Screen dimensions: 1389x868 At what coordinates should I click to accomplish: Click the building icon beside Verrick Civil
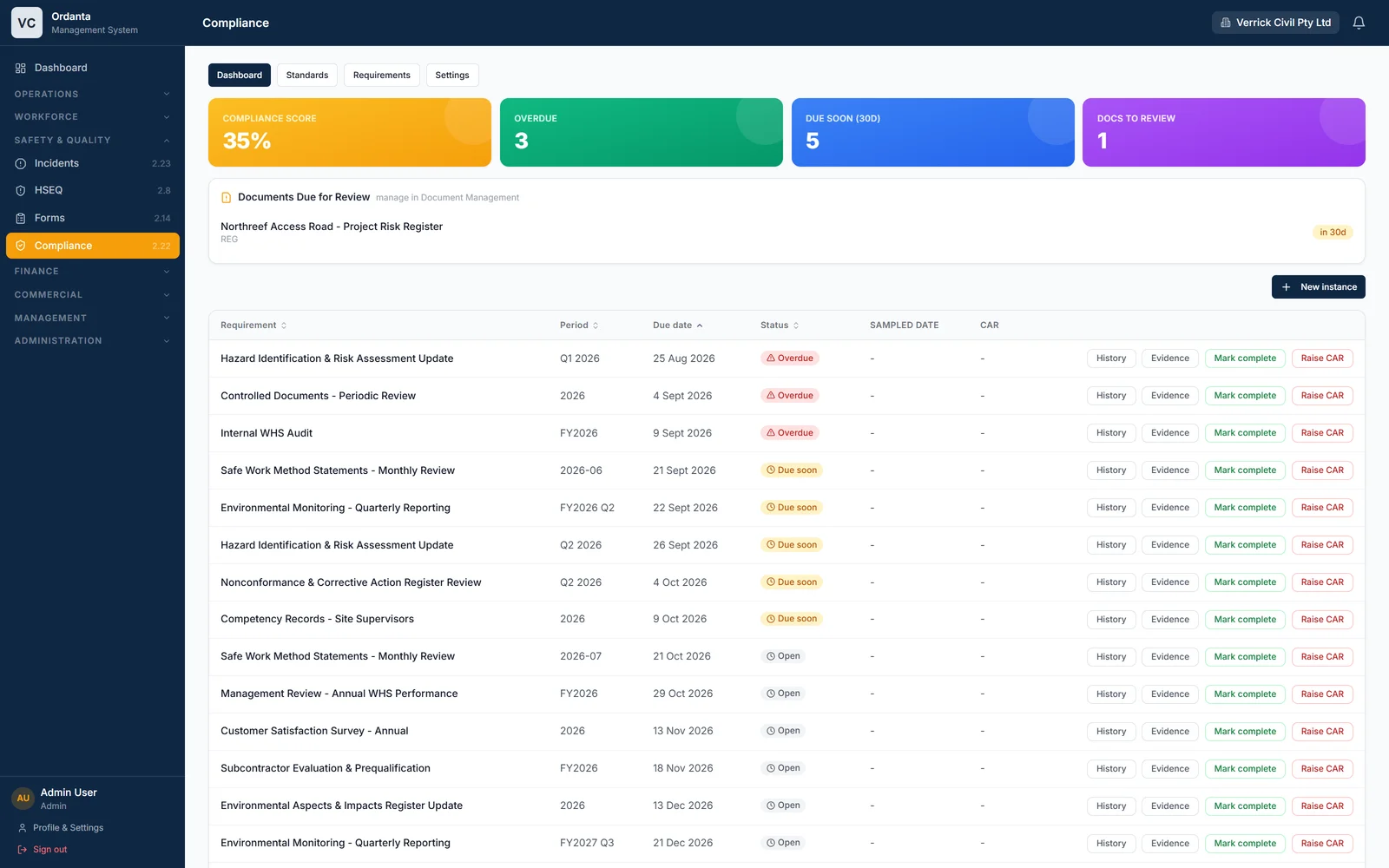(1226, 23)
